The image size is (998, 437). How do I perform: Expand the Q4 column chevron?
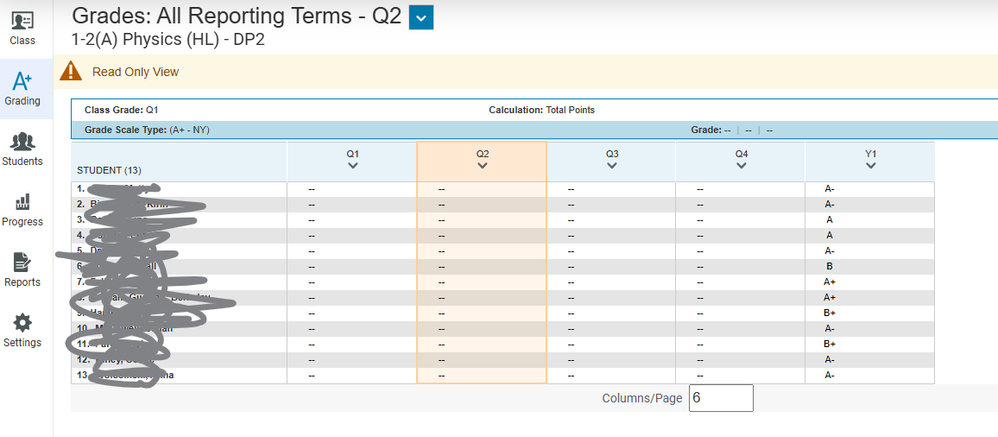click(741, 166)
